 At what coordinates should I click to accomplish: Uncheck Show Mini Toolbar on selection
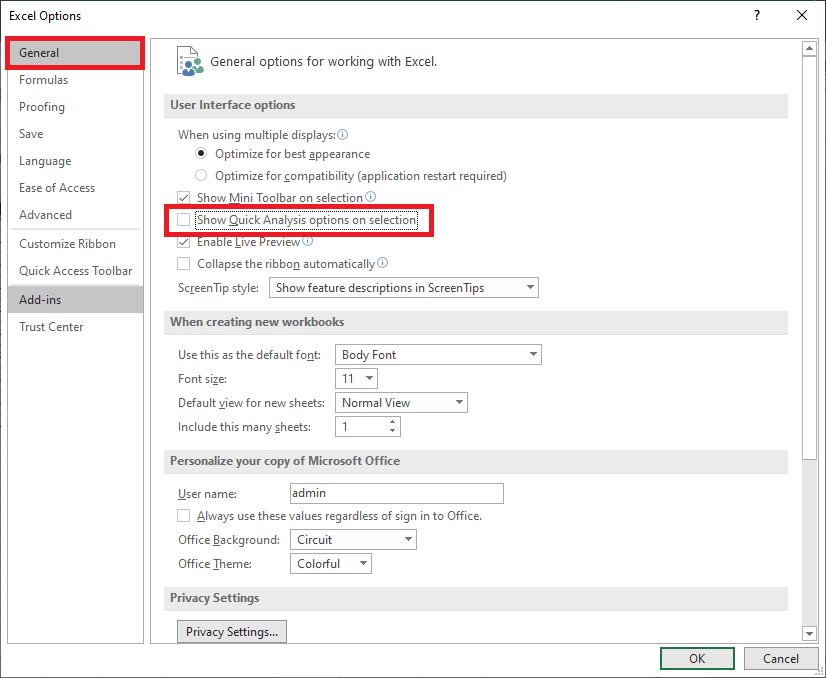tap(183, 198)
